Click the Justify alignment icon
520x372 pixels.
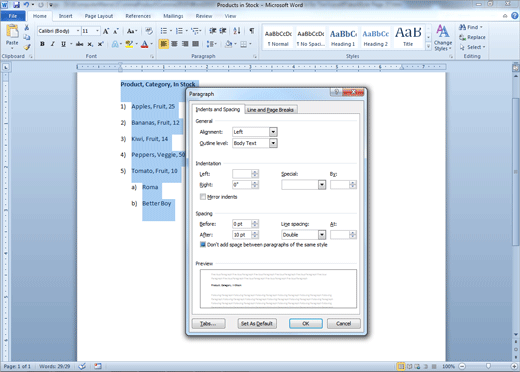click(195, 44)
